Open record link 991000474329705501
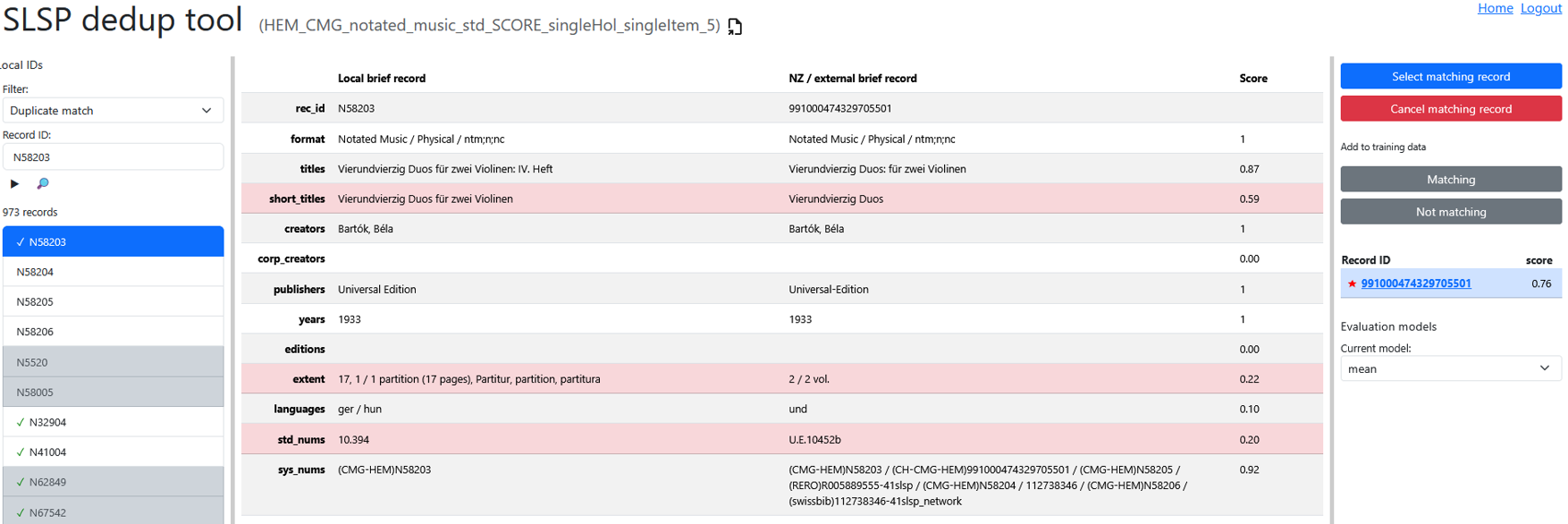 pos(1415,283)
